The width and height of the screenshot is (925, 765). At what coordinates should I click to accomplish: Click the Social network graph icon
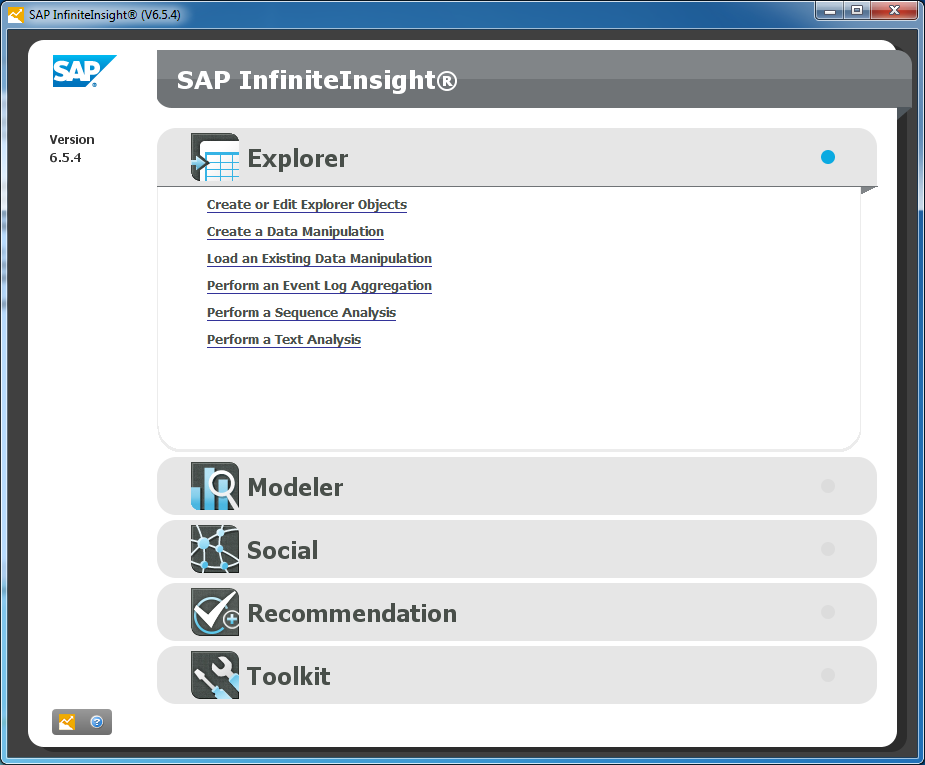(215, 549)
